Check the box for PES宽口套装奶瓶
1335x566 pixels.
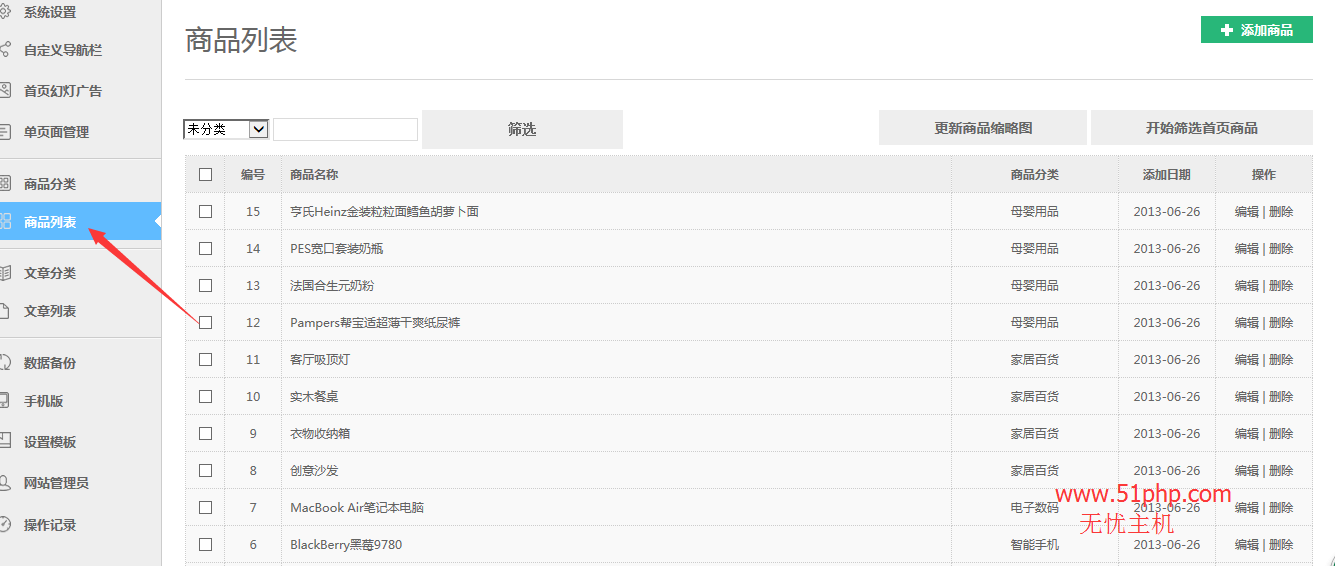(x=206, y=248)
